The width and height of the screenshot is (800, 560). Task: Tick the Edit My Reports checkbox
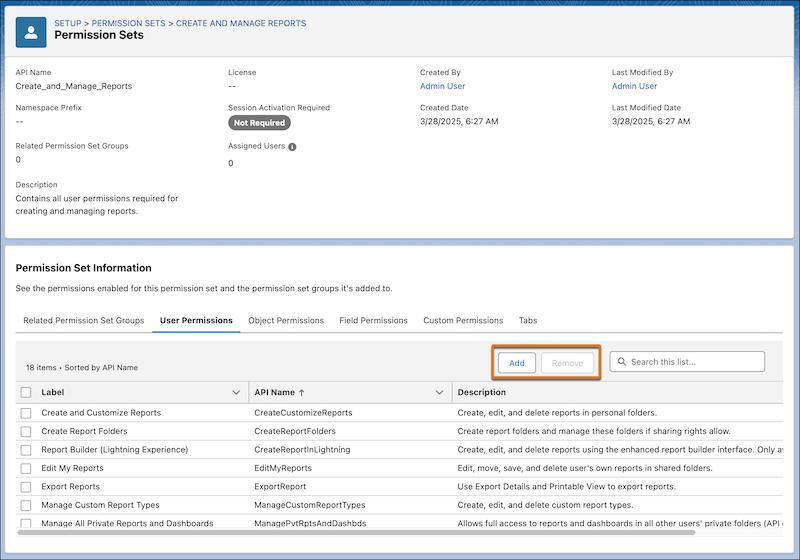pos(26,468)
